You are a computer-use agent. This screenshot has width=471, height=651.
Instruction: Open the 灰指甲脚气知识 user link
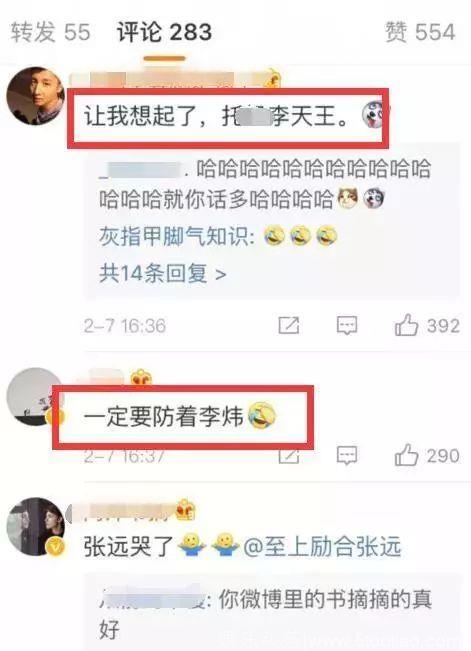pos(177,237)
